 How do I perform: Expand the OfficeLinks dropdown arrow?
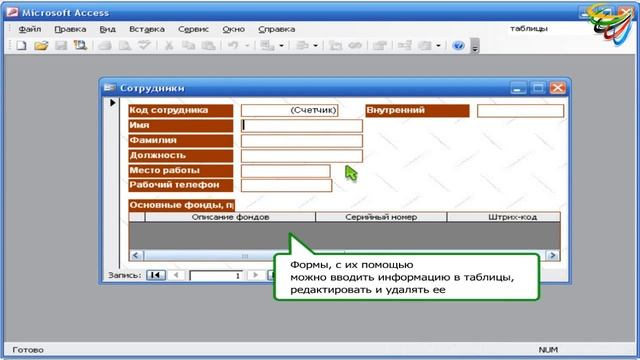[281, 45]
